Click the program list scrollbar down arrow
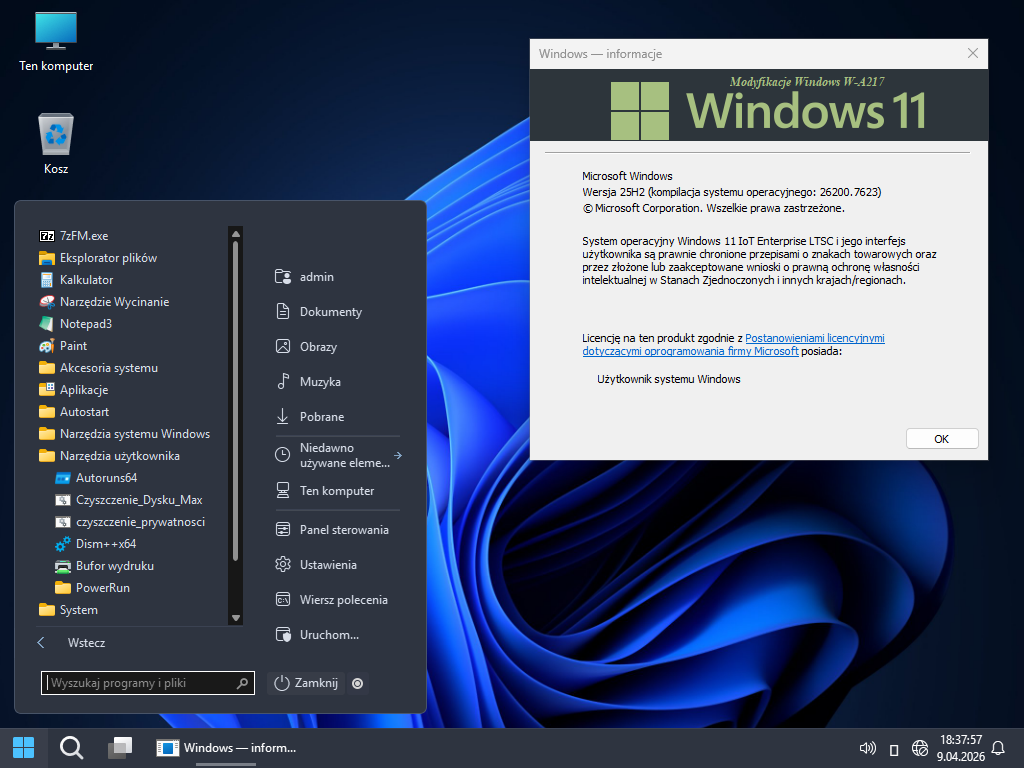The height and width of the screenshot is (768, 1024). click(x=236, y=618)
